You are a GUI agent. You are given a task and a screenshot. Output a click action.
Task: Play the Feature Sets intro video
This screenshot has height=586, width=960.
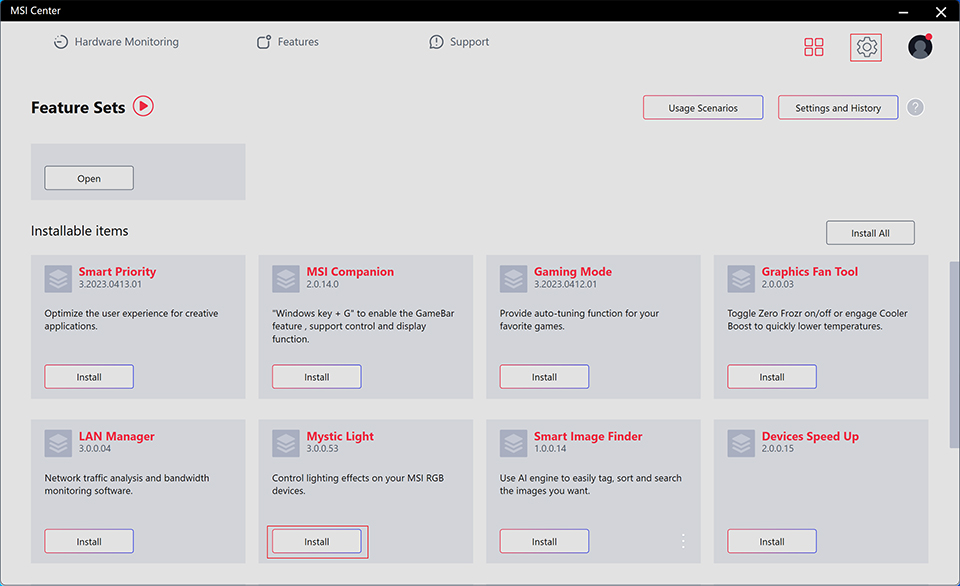tap(143, 107)
